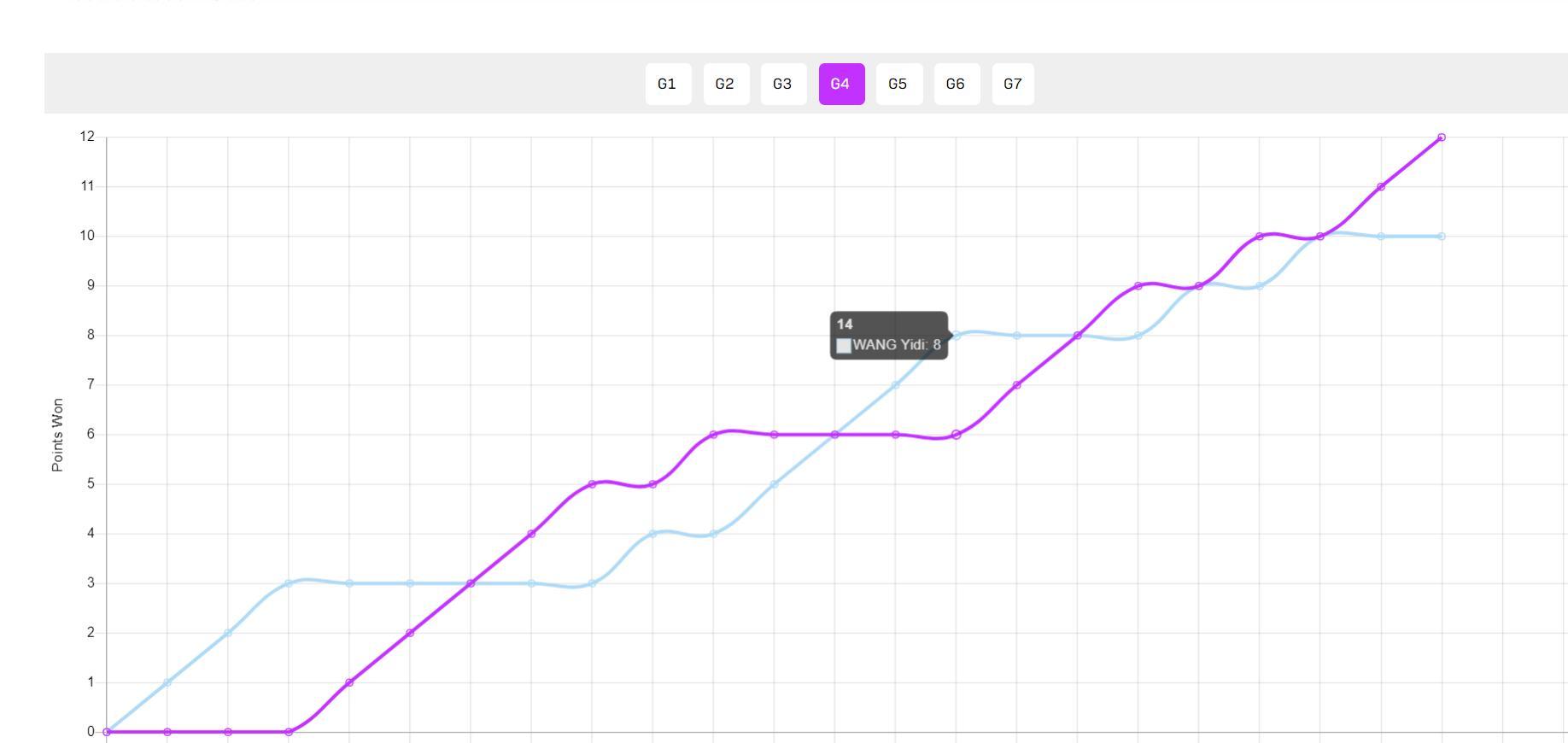Switch to the G2 game tab
The width and height of the screenshot is (1568, 743).
pyautogui.click(x=726, y=84)
